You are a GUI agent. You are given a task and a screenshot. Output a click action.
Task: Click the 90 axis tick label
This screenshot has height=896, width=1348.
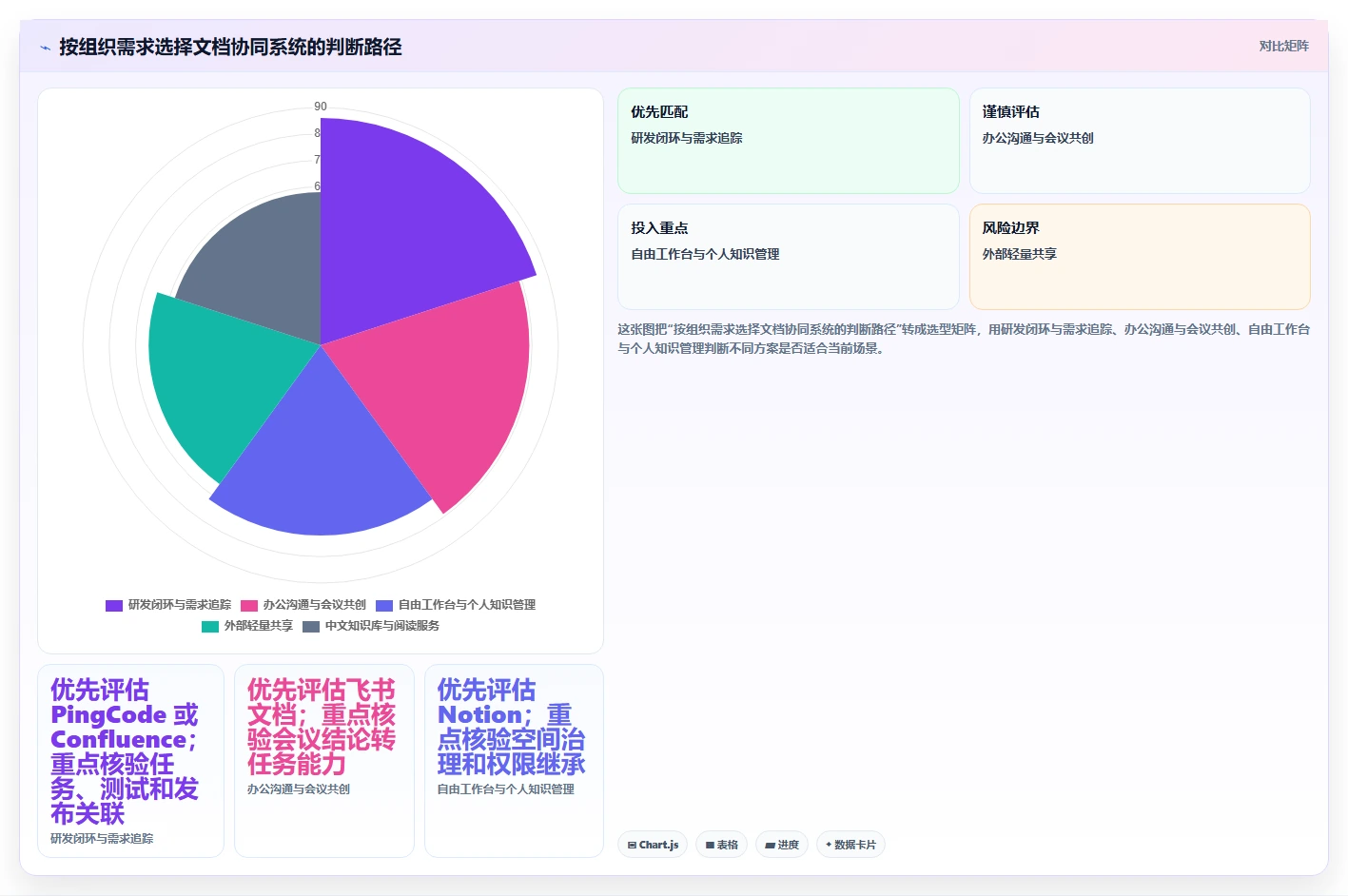pyautogui.click(x=321, y=107)
